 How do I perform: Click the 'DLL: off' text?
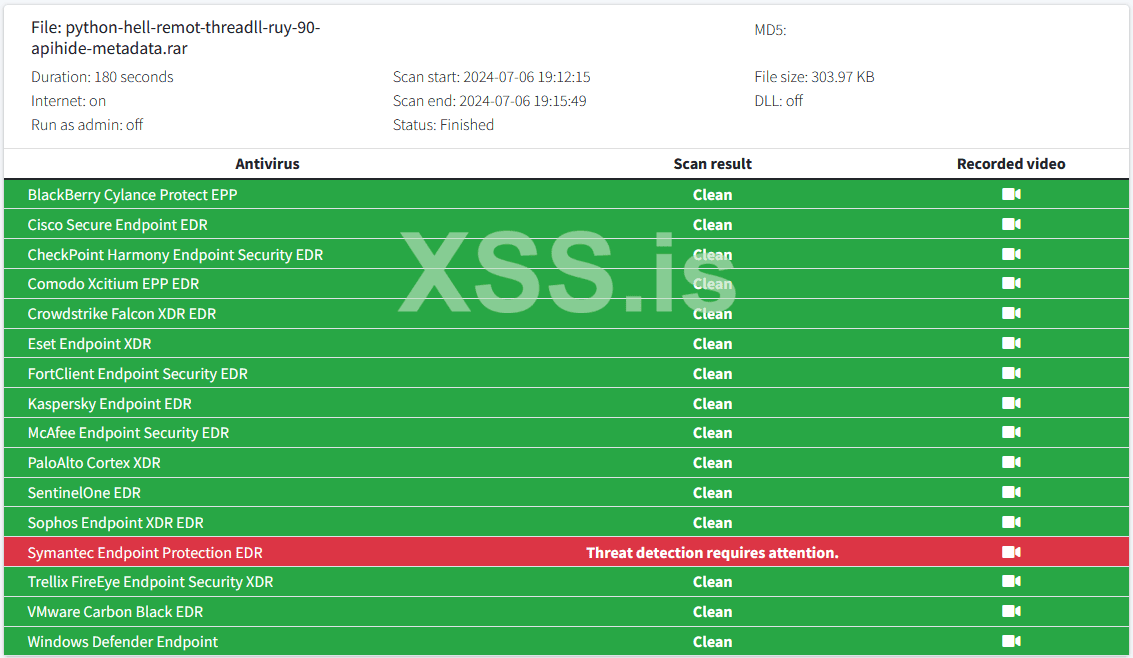pyautogui.click(x=778, y=100)
